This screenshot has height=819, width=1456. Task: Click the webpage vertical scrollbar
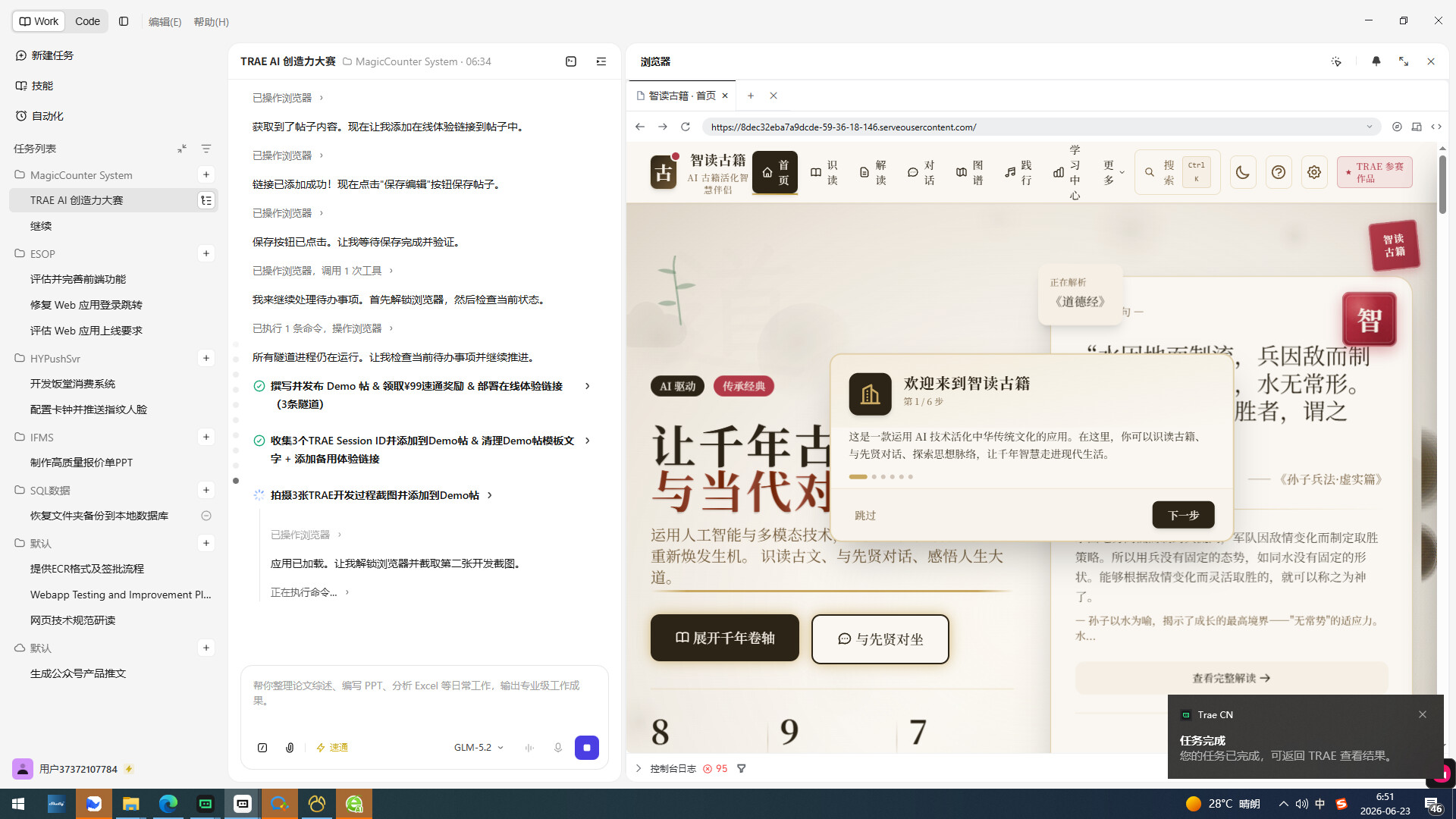[x=1442, y=184]
